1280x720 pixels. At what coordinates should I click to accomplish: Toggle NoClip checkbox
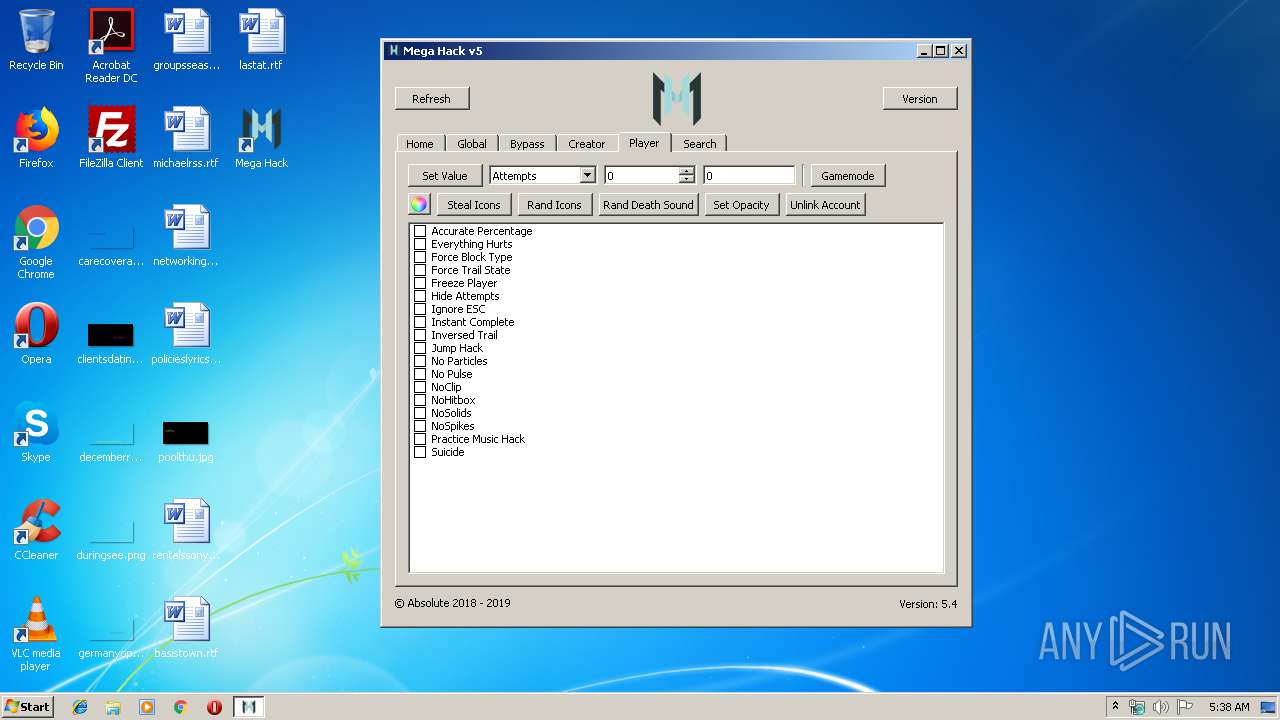click(420, 387)
